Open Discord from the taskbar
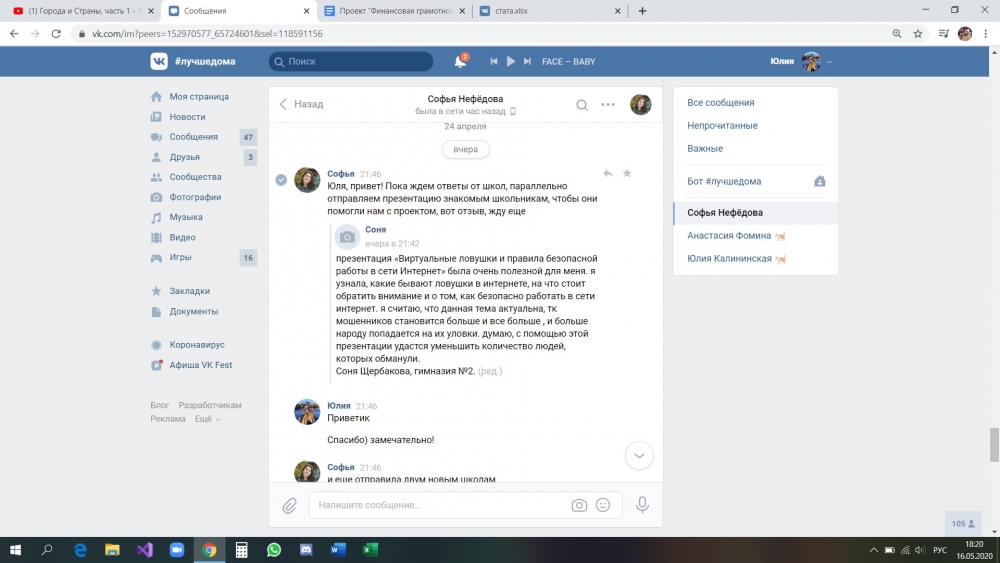Image resolution: width=1000 pixels, height=563 pixels. tap(306, 550)
